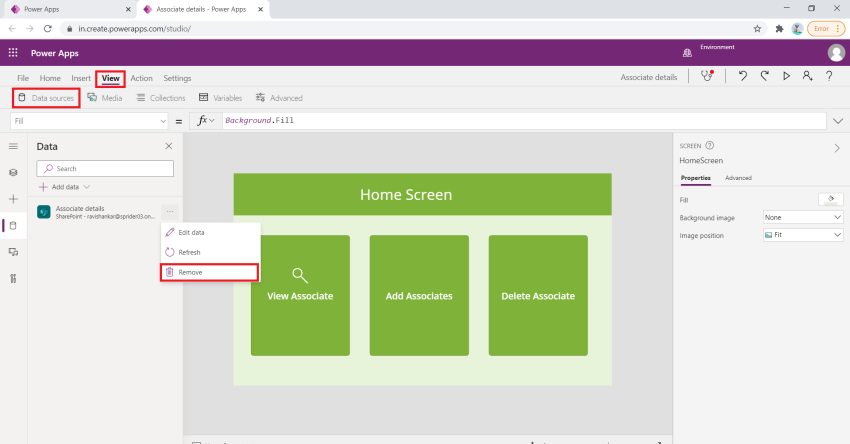Open the File menu
This screenshot has height=444, width=850.
pos(23,78)
